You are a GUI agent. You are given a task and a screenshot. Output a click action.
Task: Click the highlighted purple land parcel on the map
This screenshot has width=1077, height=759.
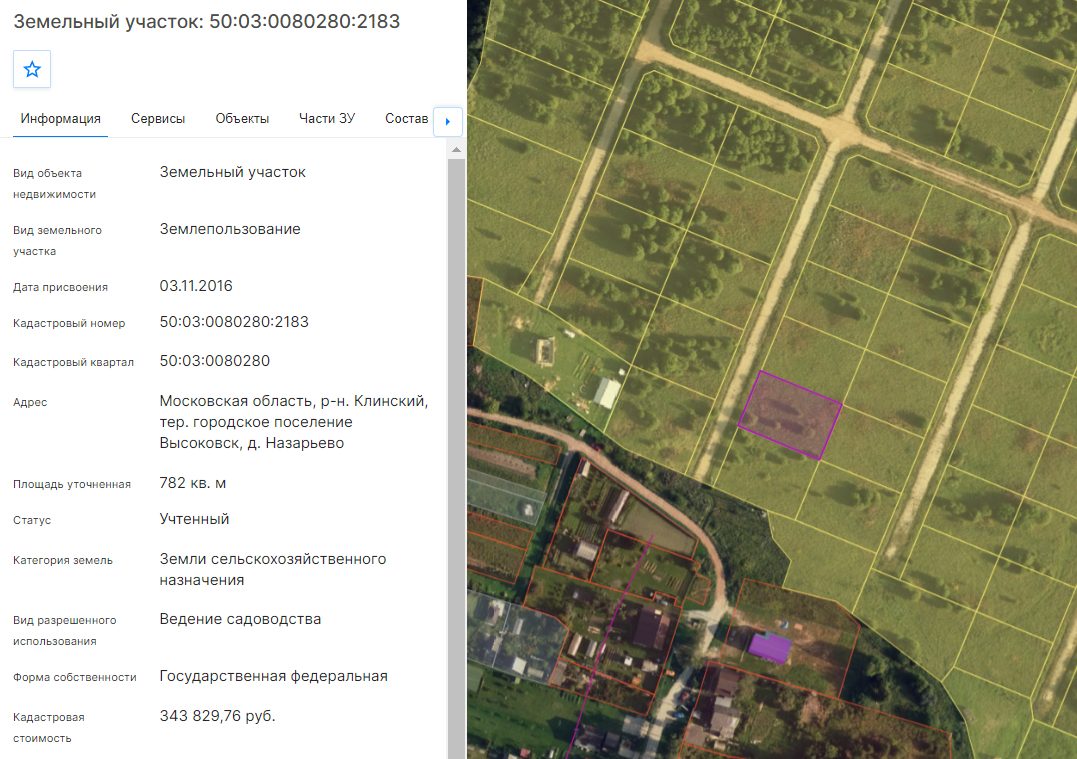[x=790, y=415]
